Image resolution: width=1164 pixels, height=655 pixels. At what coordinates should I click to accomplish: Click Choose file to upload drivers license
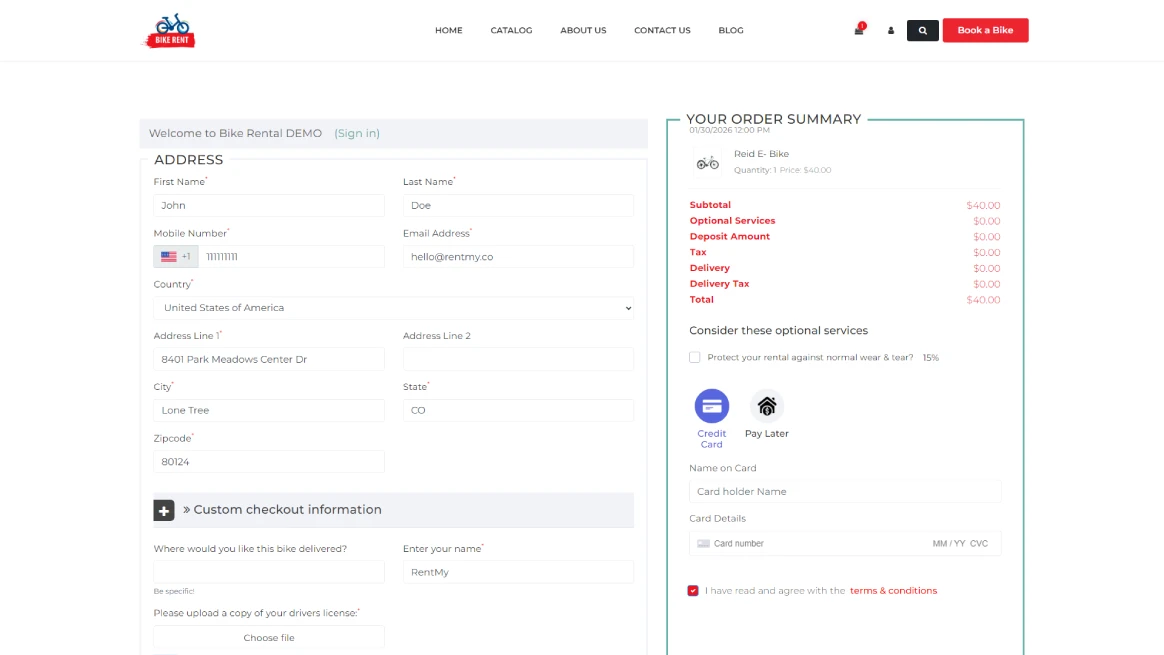pos(268,637)
